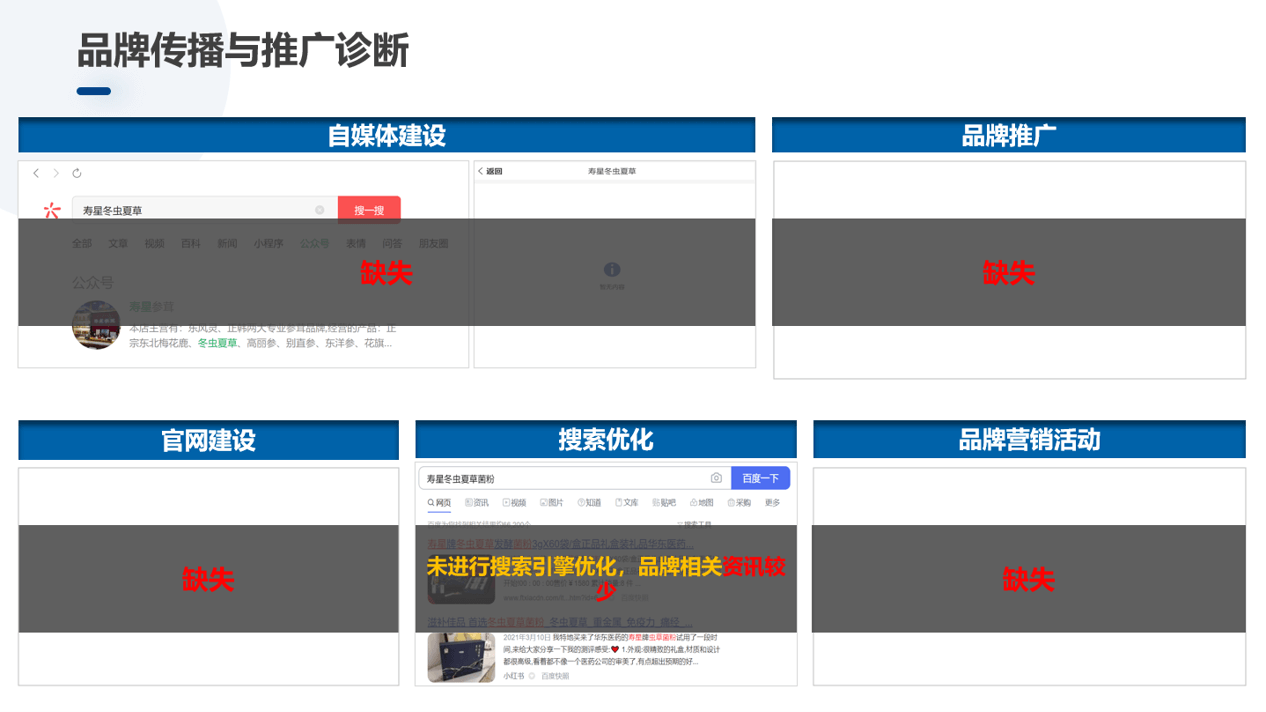1266x712 pixels.
Task: Click the 返回 back chevron
Action: [481, 172]
